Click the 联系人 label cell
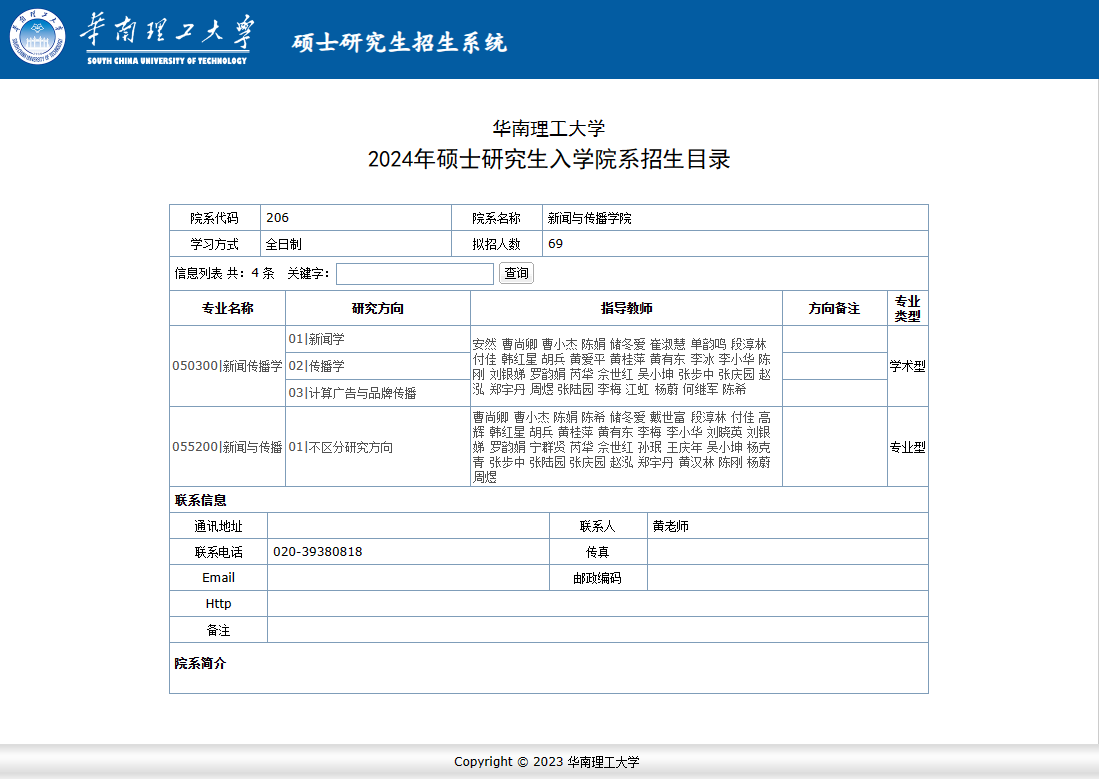 tap(598, 526)
